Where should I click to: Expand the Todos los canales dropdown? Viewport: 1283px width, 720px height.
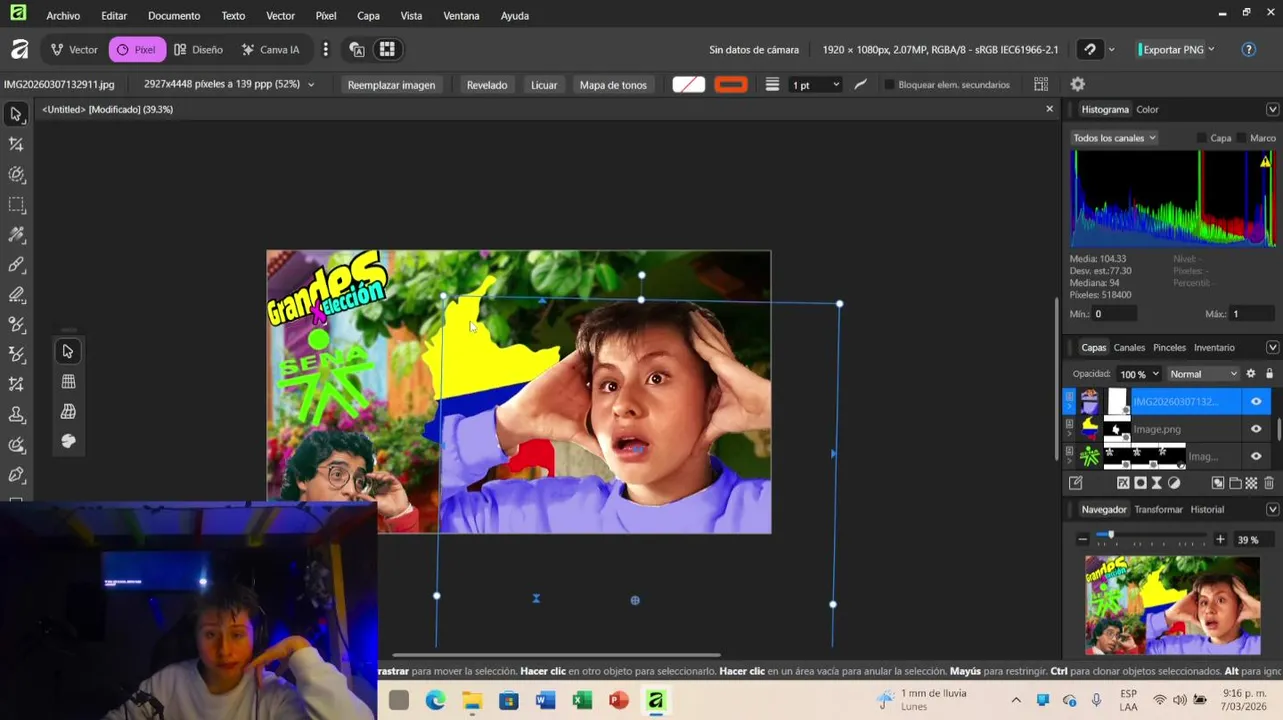tap(1113, 138)
